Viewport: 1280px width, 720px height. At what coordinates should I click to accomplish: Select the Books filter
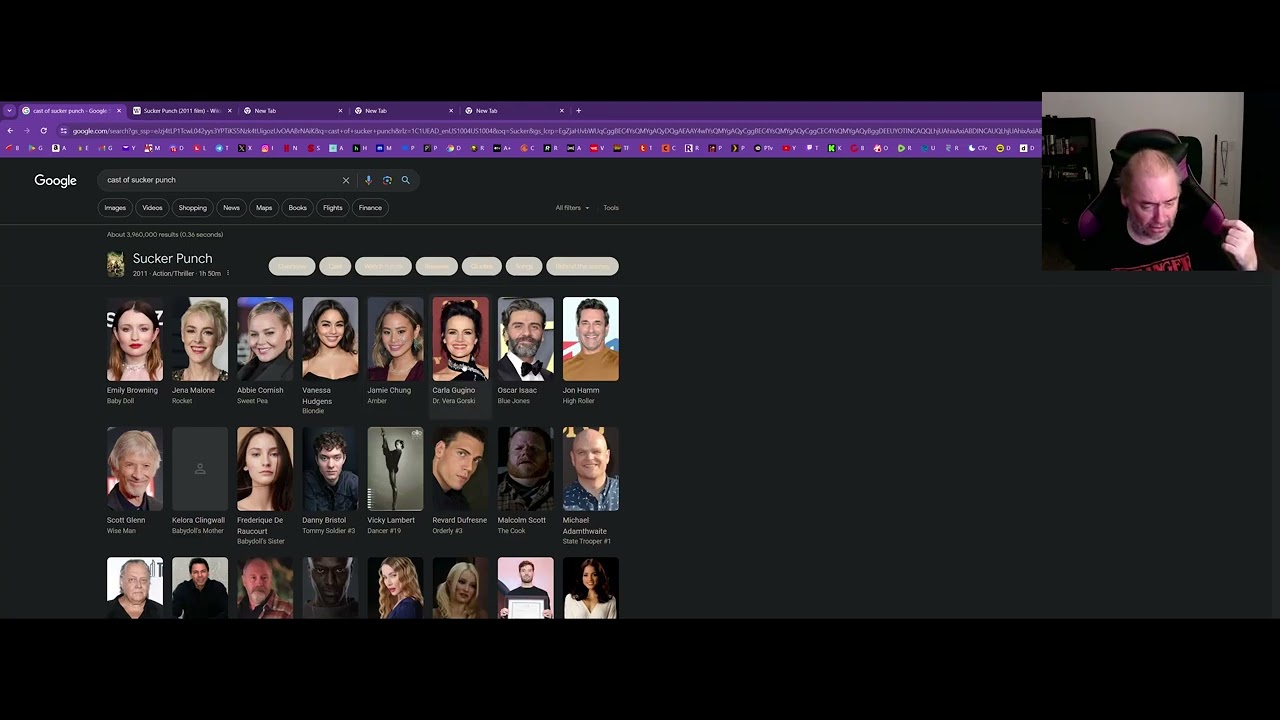pyautogui.click(x=298, y=208)
